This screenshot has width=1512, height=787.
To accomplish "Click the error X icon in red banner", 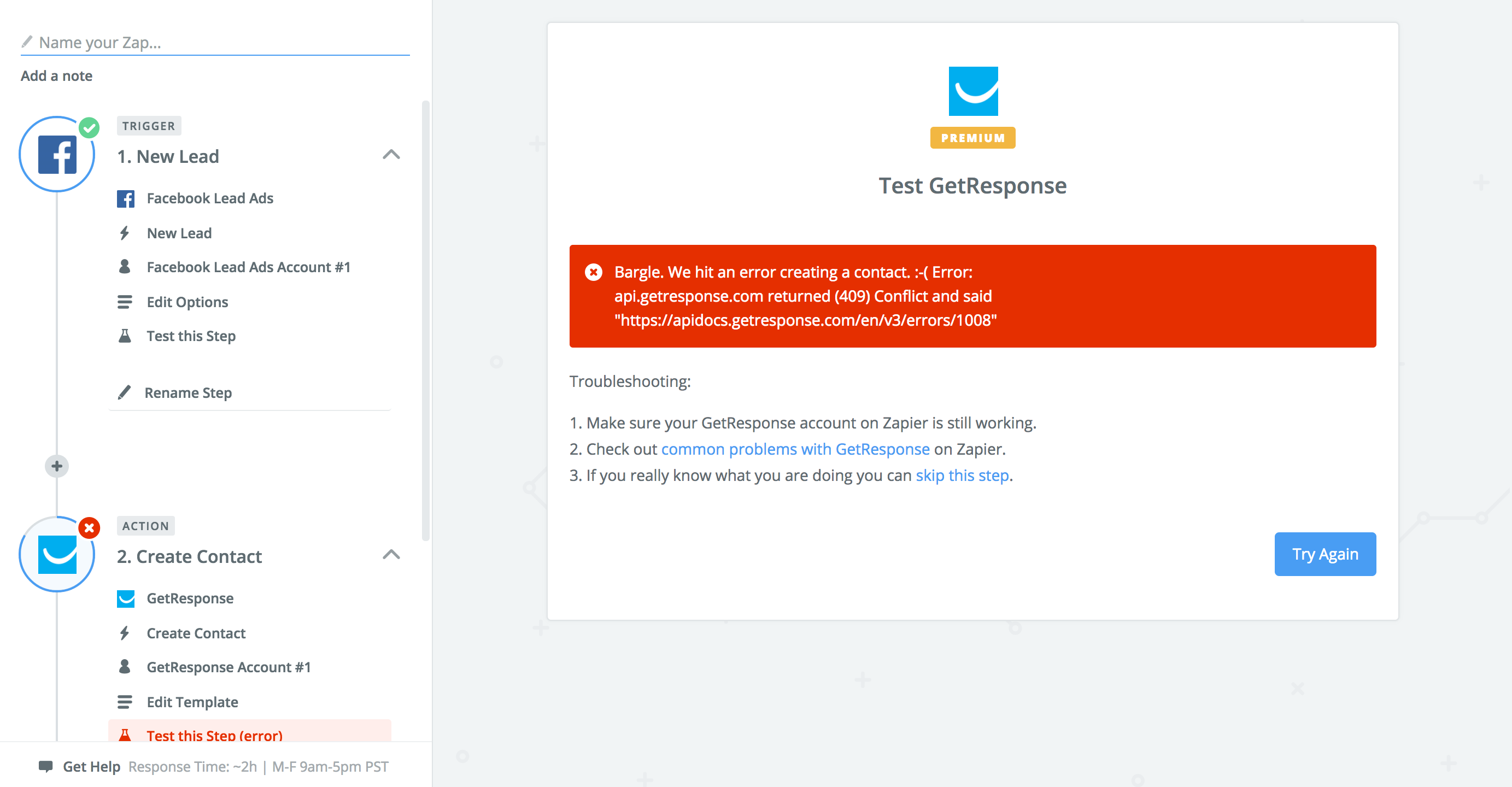I will click(594, 272).
